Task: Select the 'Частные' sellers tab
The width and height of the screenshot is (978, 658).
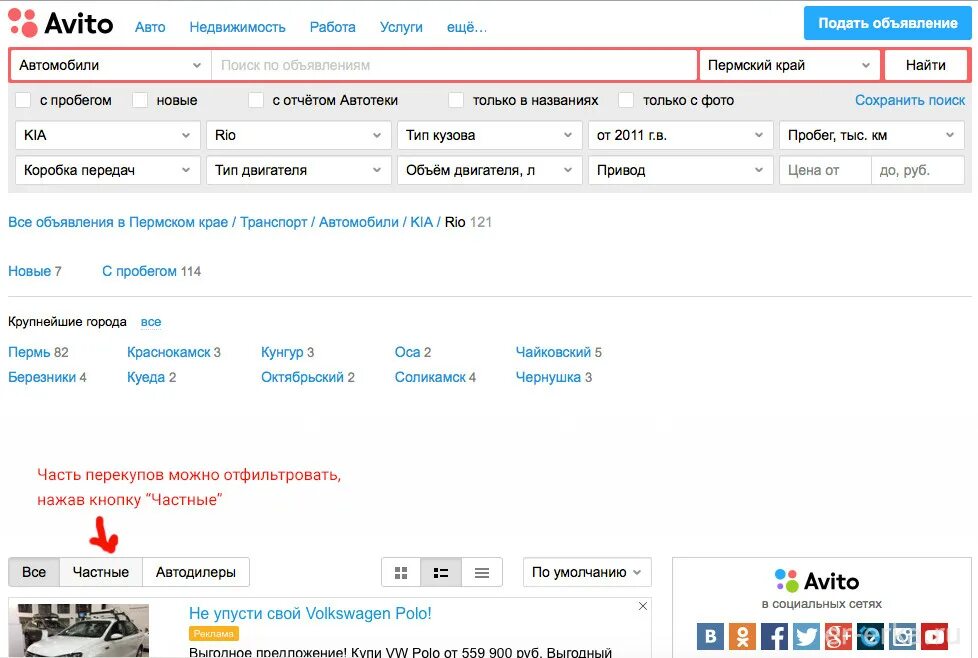Action: (x=101, y=573)
